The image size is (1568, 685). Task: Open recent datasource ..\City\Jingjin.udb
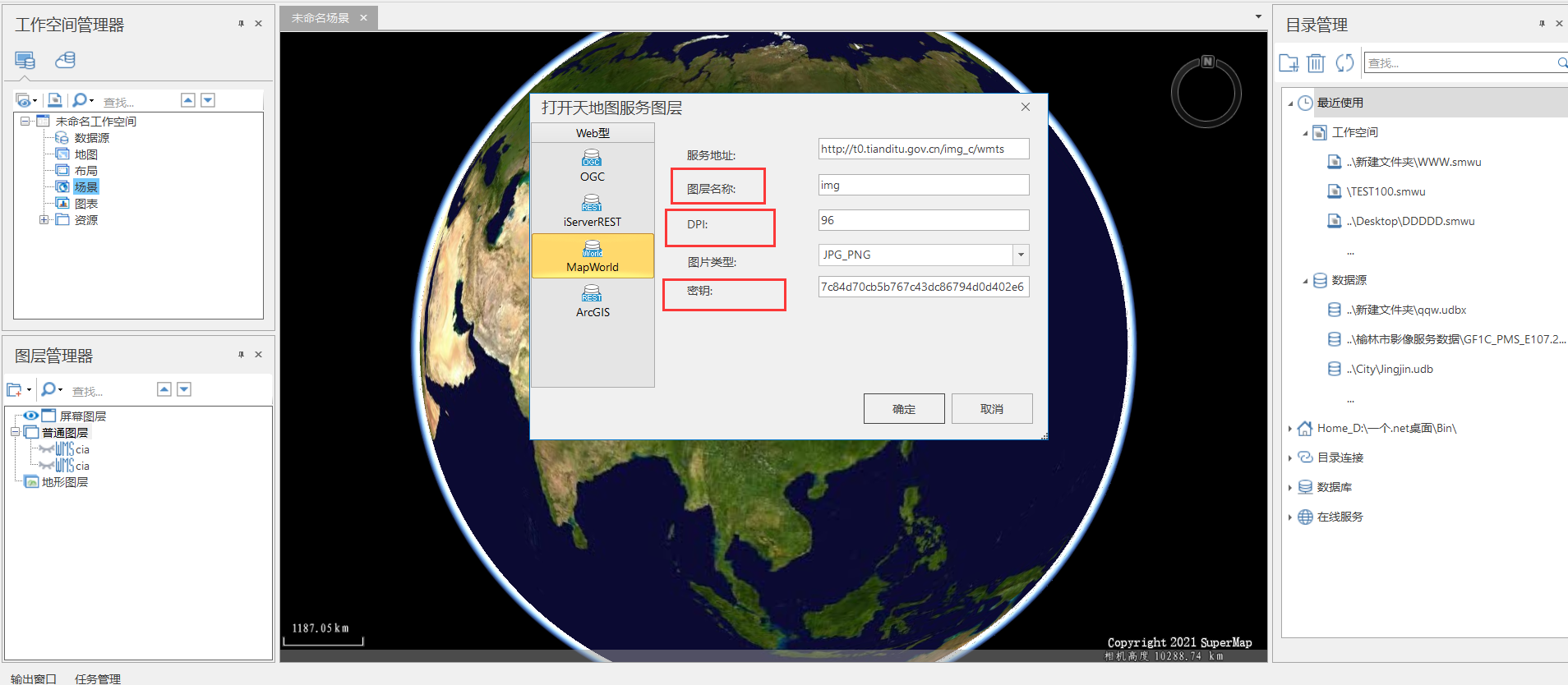(x=1390, y=369)
